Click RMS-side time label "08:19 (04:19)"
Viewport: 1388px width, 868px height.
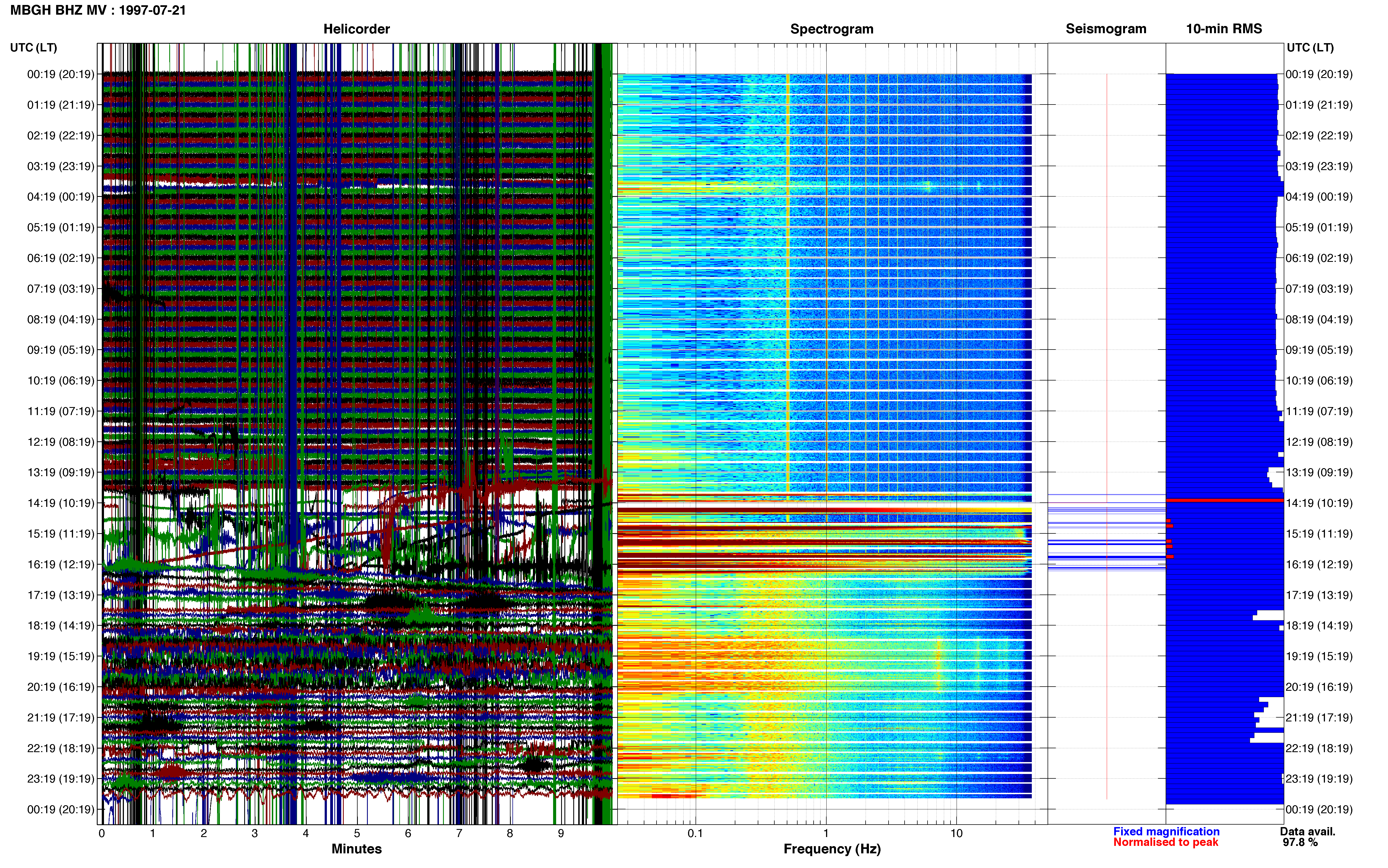pos(1319,319)
